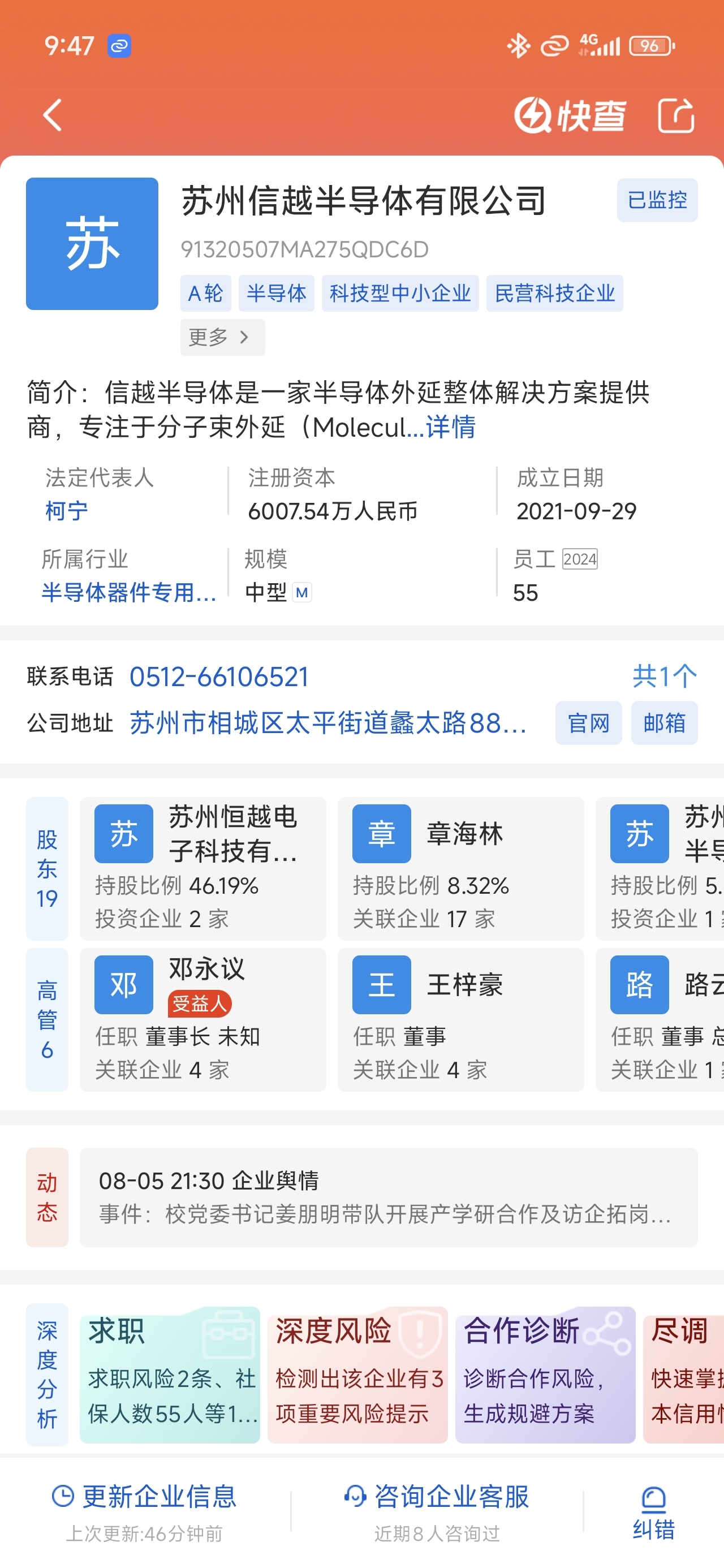Open company address 苏州市相城区太平街道
724x1568 pixels.
(328, 723)
